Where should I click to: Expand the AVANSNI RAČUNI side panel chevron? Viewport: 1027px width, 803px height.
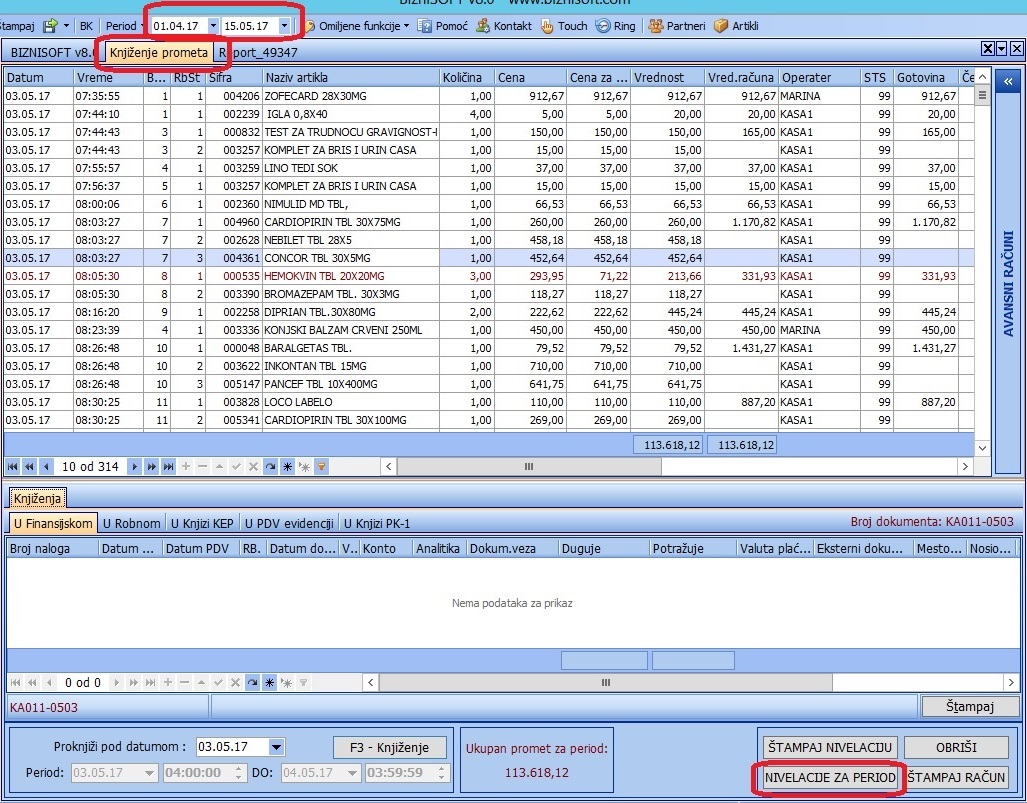1008,81
